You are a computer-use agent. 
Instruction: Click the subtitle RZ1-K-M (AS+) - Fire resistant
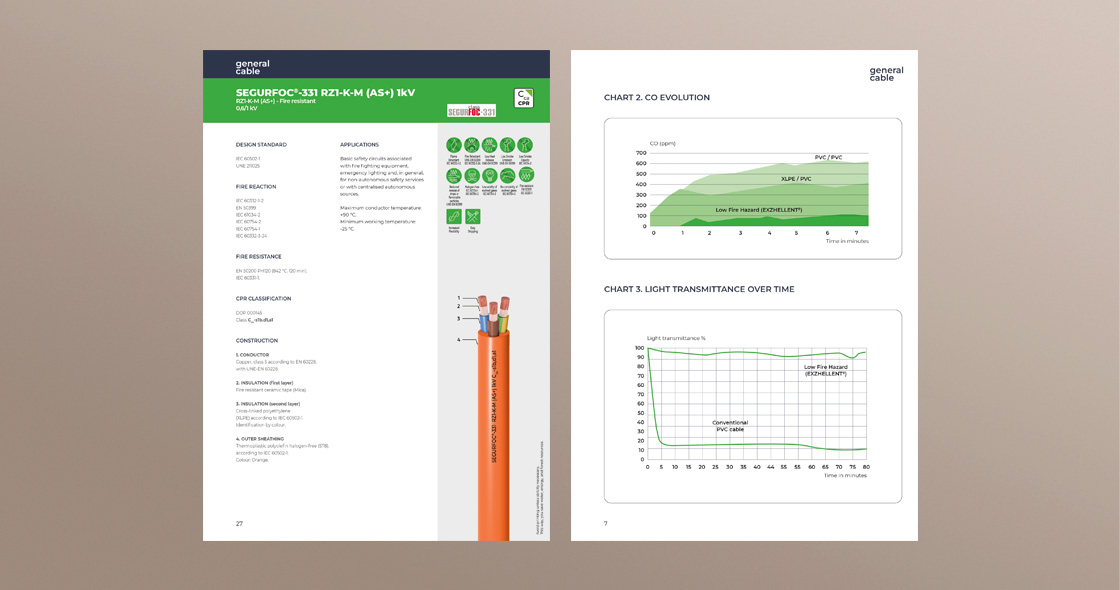(x=276, y=101)
